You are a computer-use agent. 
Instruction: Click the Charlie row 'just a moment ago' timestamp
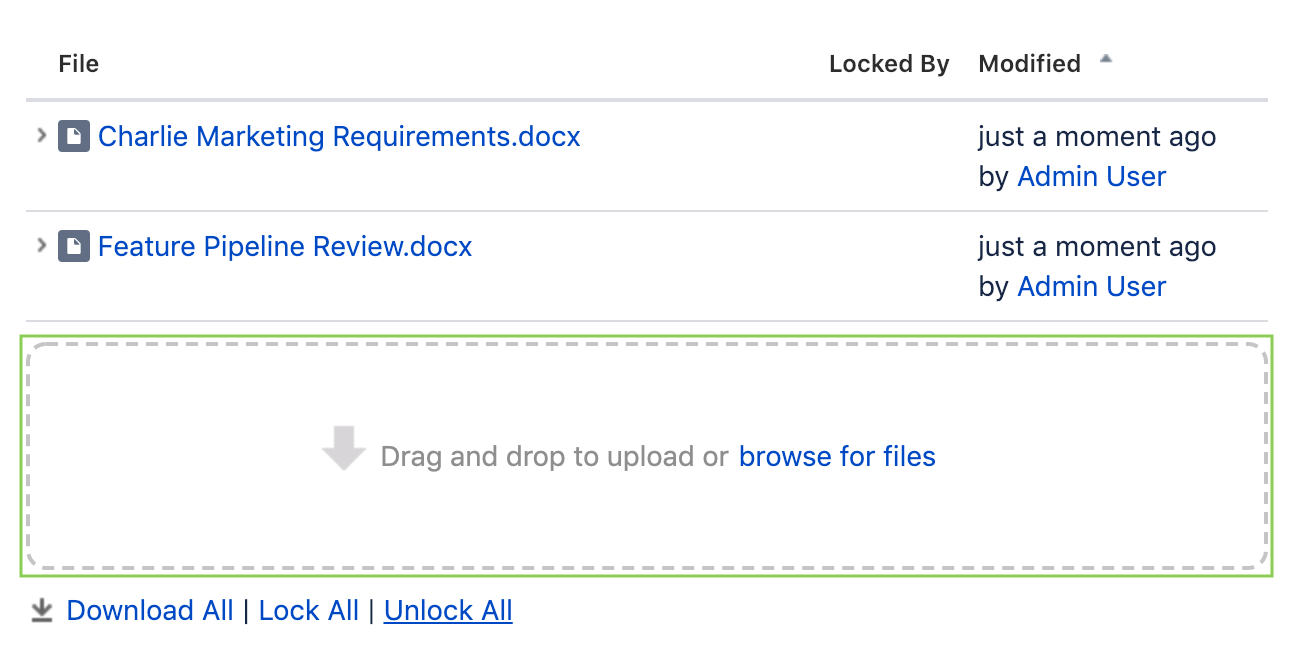click(1097, 136)
